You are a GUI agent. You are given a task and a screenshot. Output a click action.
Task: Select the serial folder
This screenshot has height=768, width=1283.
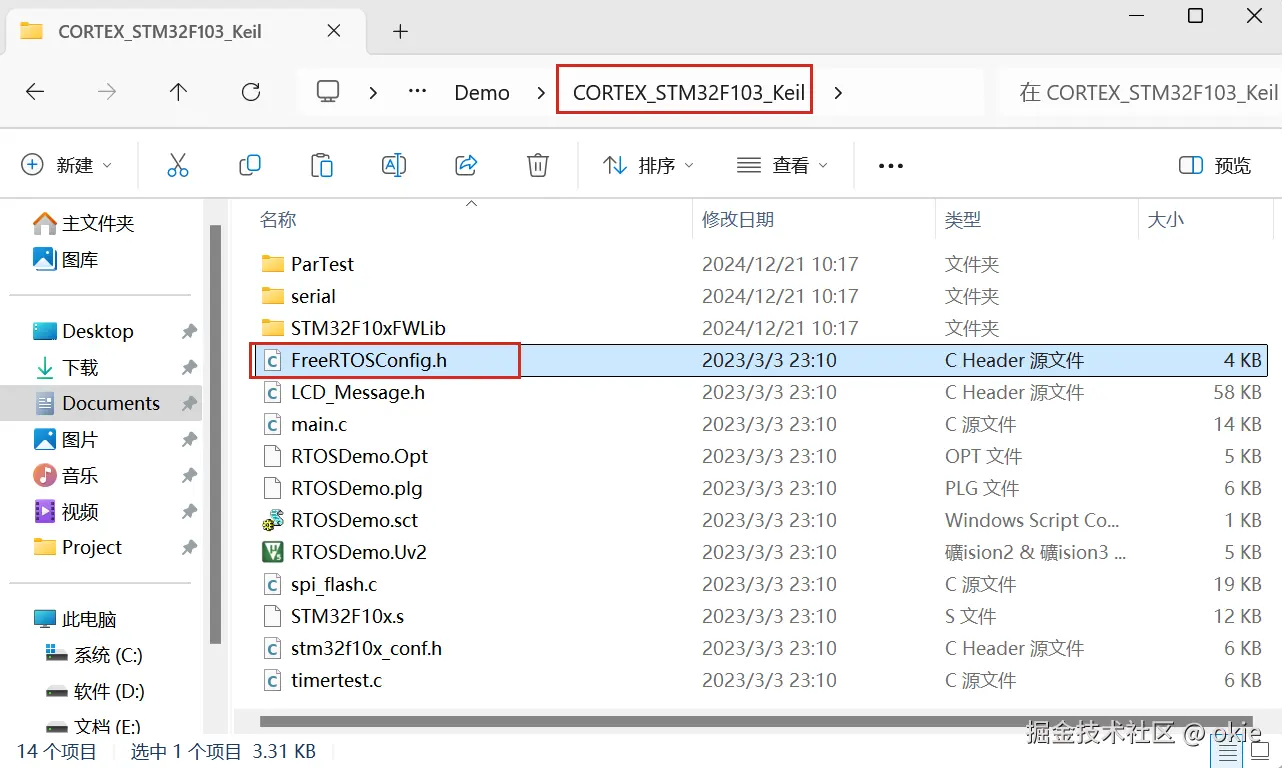click(x=760, y=296)
